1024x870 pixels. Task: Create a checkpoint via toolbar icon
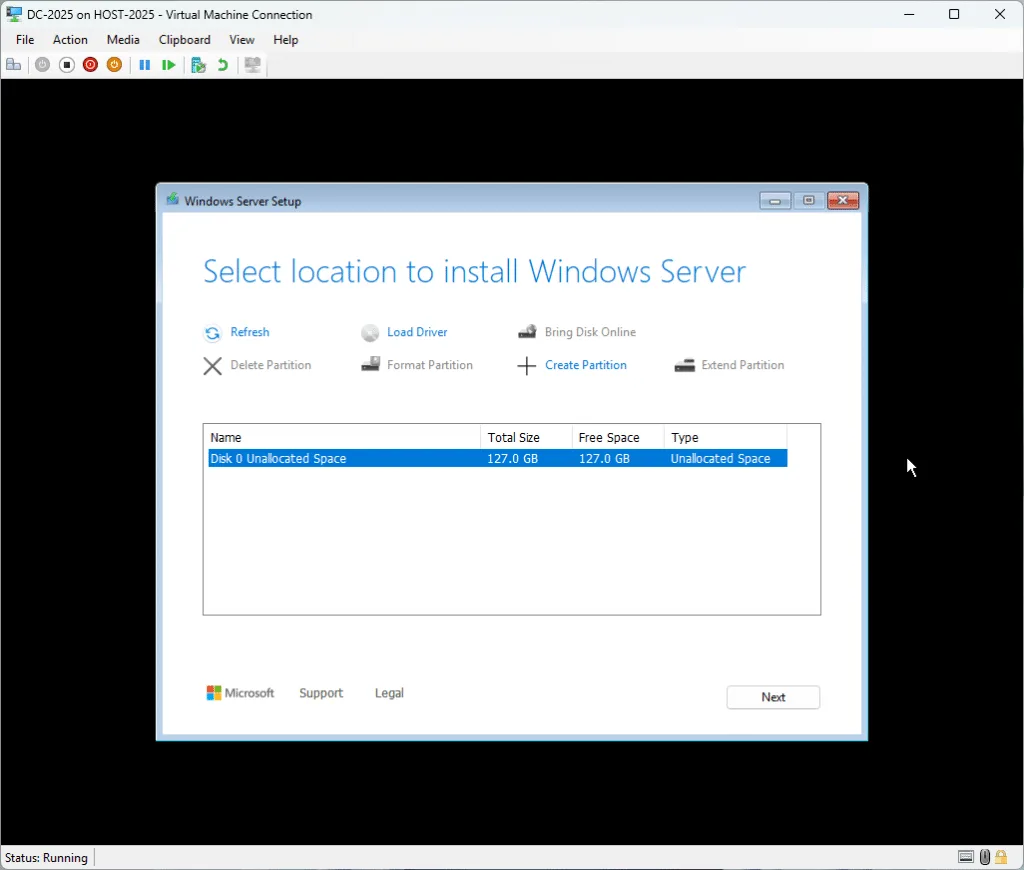pyautogui.click(x=199, y=65)
